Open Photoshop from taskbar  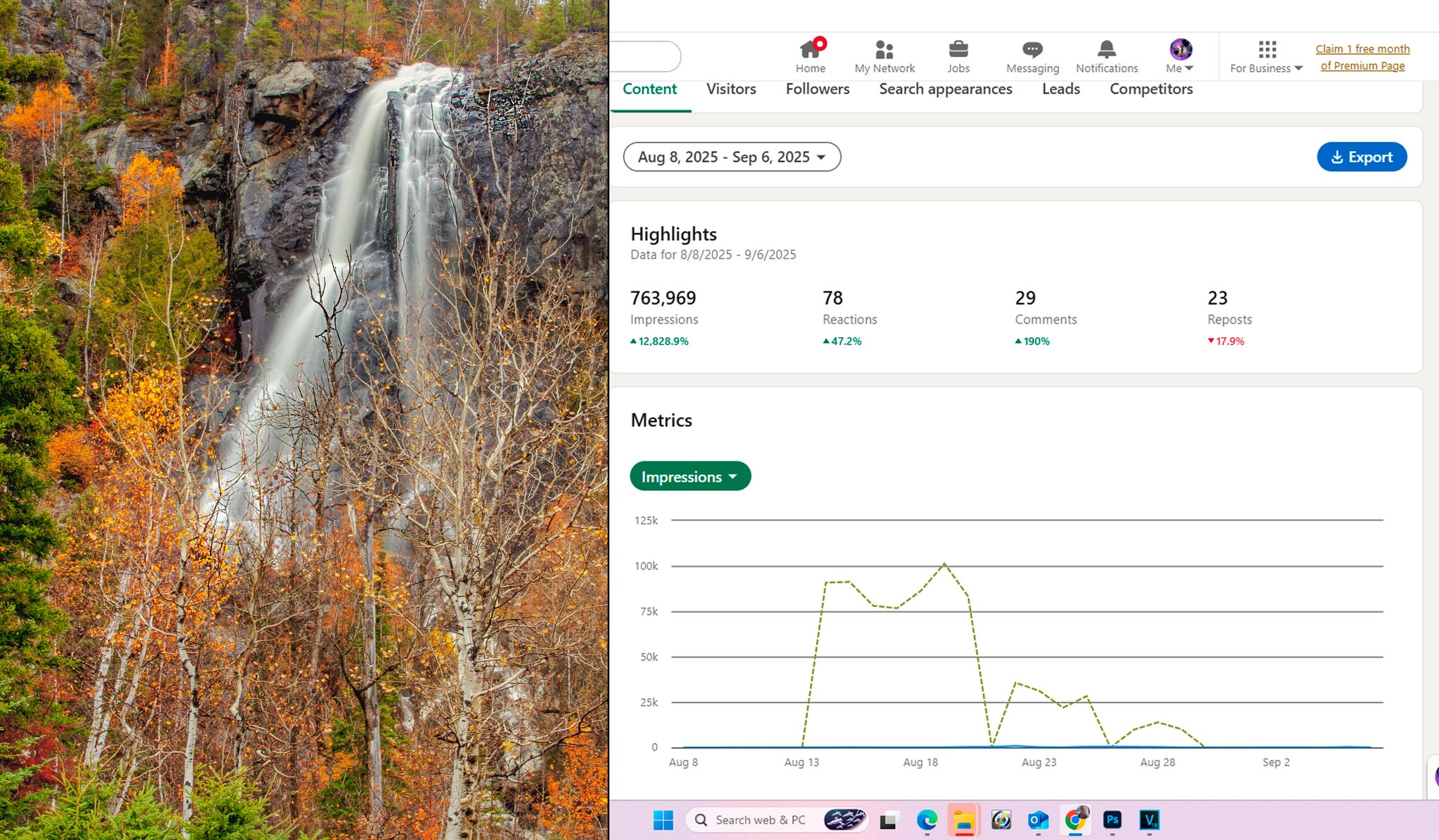pos(1112,820)
